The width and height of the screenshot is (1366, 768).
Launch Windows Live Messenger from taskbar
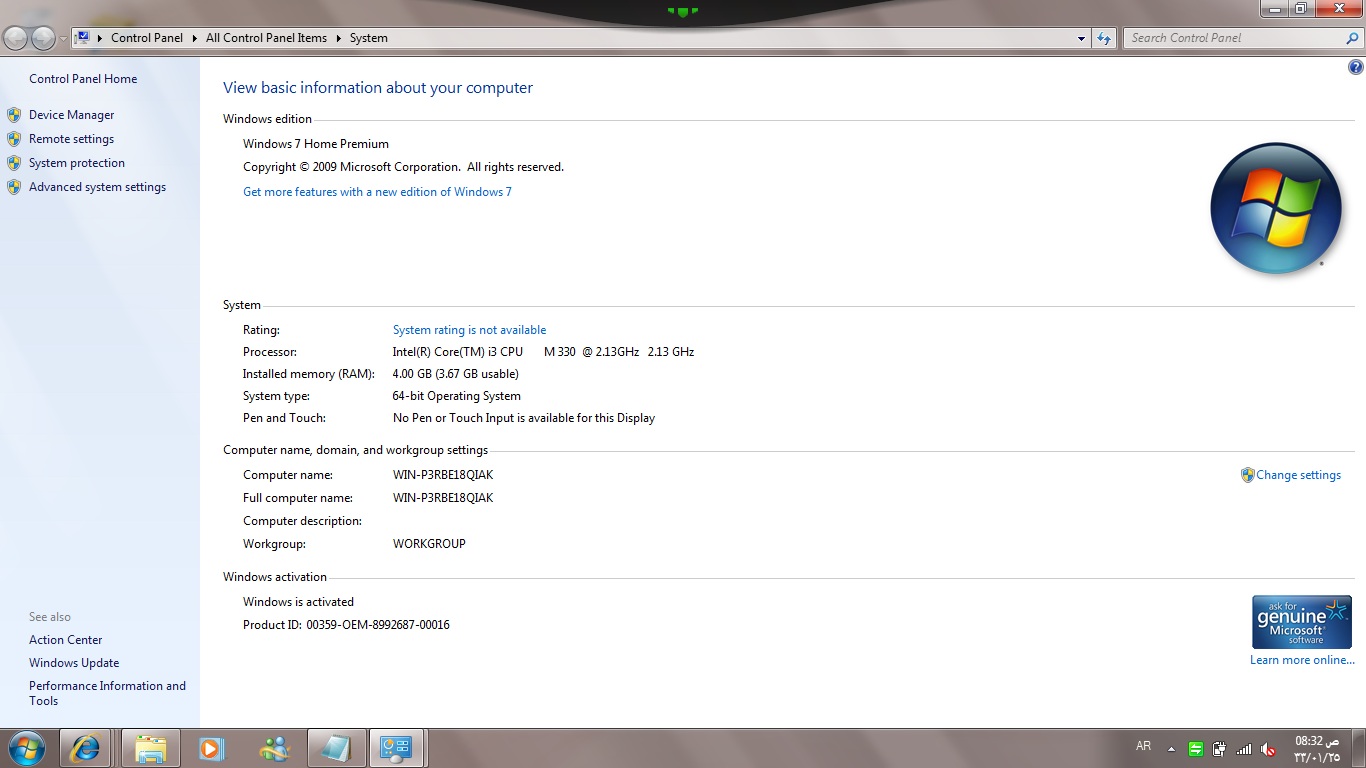(273, 748)
